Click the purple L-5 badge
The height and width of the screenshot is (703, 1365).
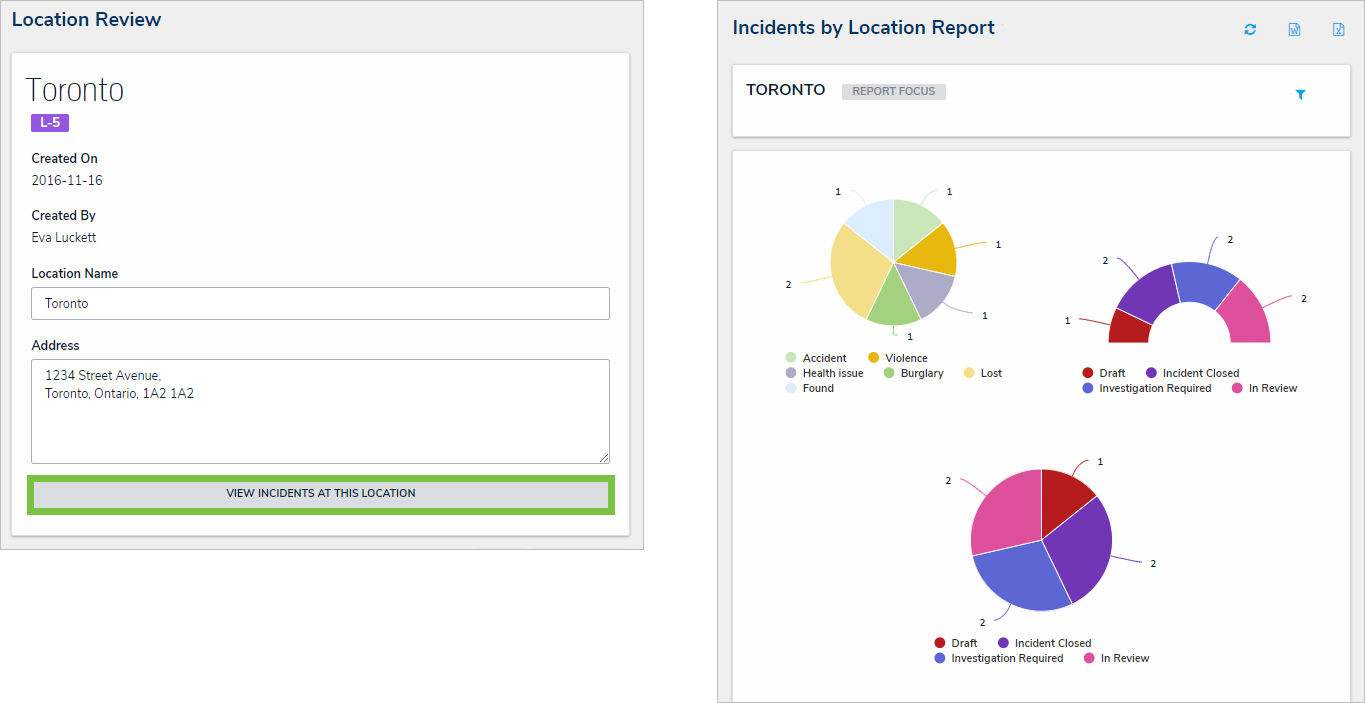point(50,123)
